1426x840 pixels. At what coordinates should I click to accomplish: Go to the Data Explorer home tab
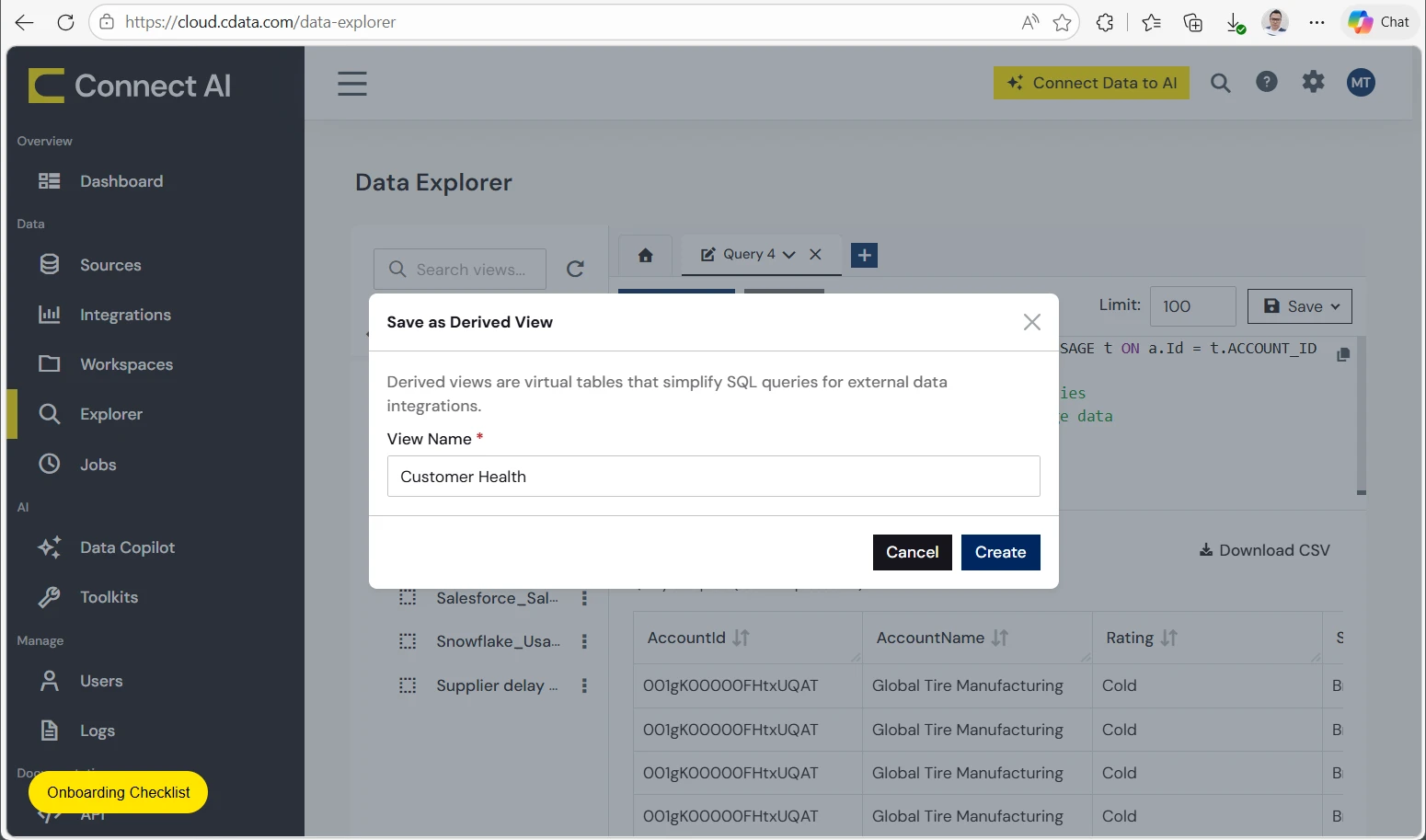click(x=646, y=255)
